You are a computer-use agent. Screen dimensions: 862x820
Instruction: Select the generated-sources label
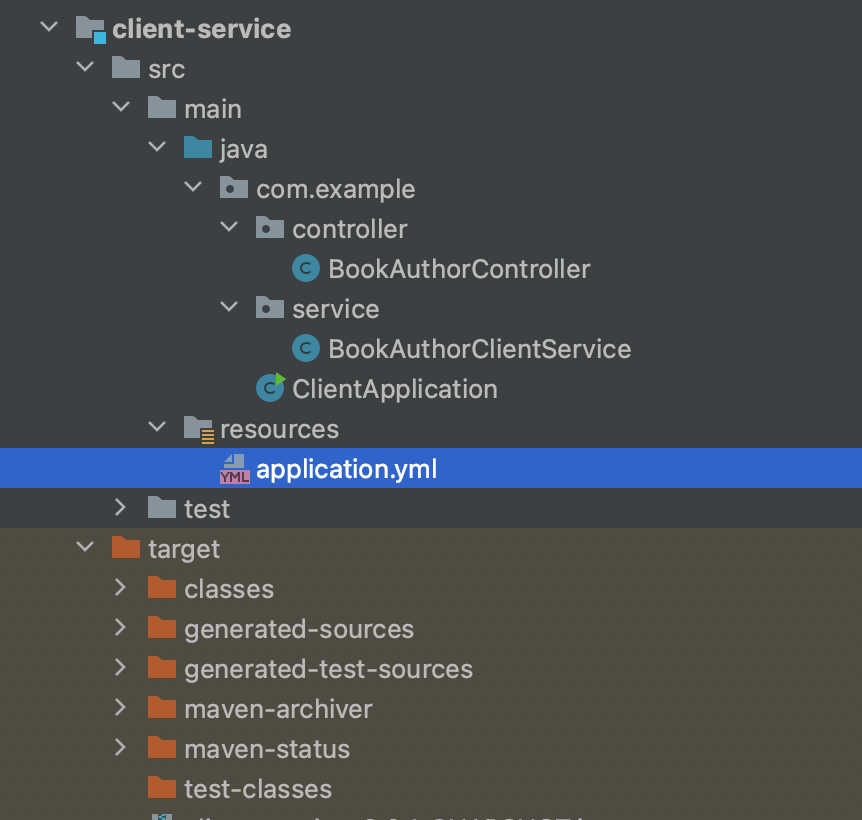tap(299, 630)
